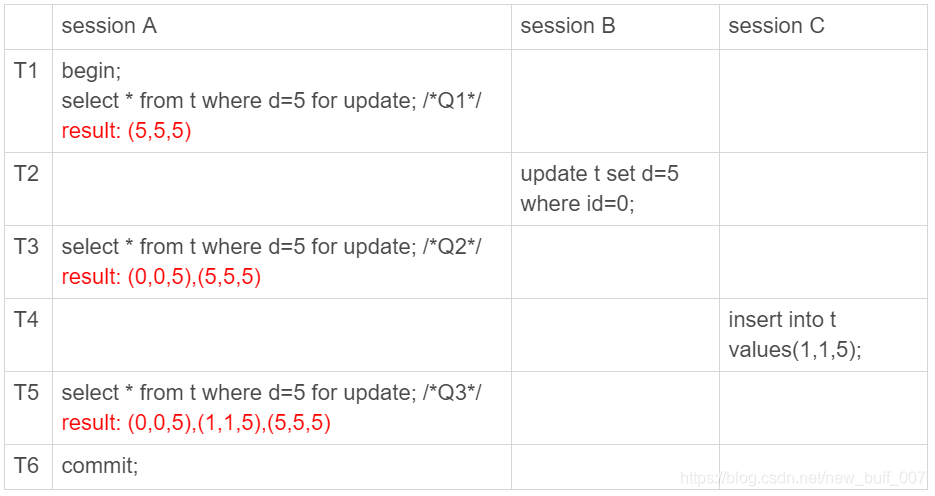Image resolution: width=935 pixels, height=496 pixels.
Task: Click the 'session A' column header
Action: point(109,27)
